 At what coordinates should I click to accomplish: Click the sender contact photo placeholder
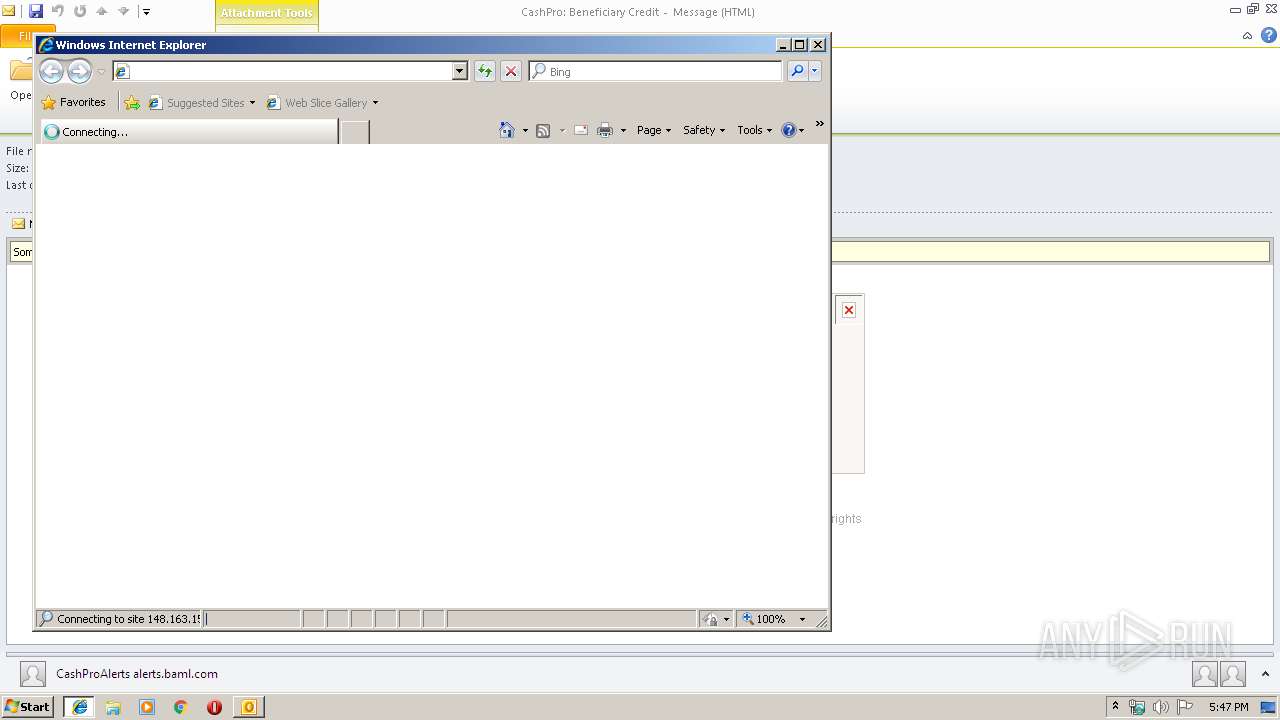pos(33,674)
